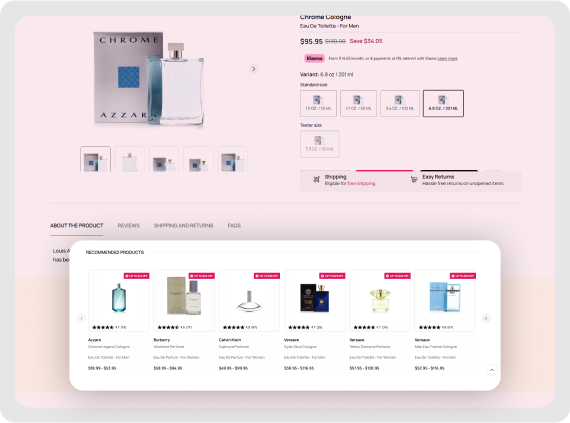Open Versace Yellow Diamond product image
Image resolution: width=570 pixels, height=423 pixels.
(380, 300)
